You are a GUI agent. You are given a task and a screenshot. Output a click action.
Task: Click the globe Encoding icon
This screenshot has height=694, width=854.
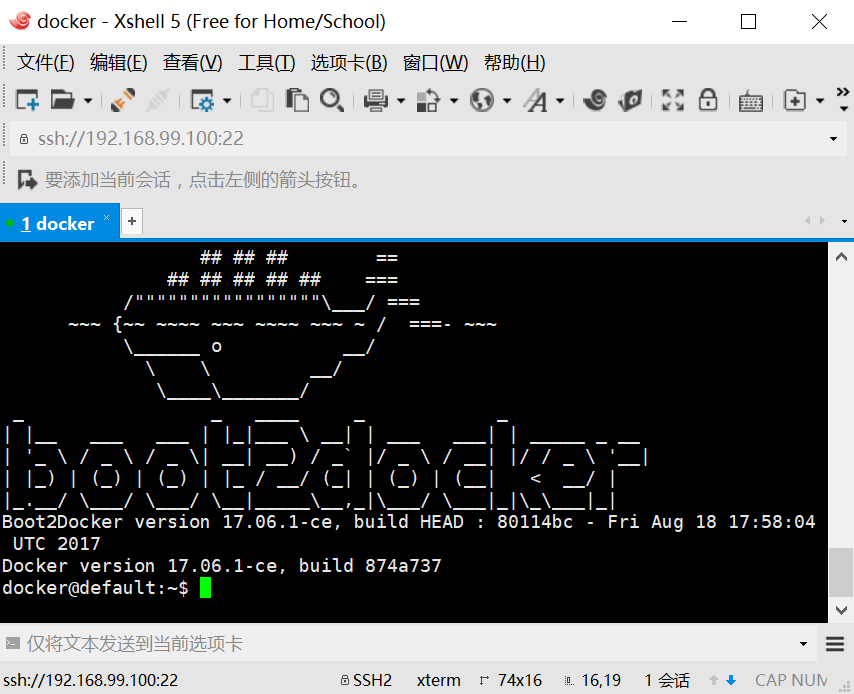[481, 100]
